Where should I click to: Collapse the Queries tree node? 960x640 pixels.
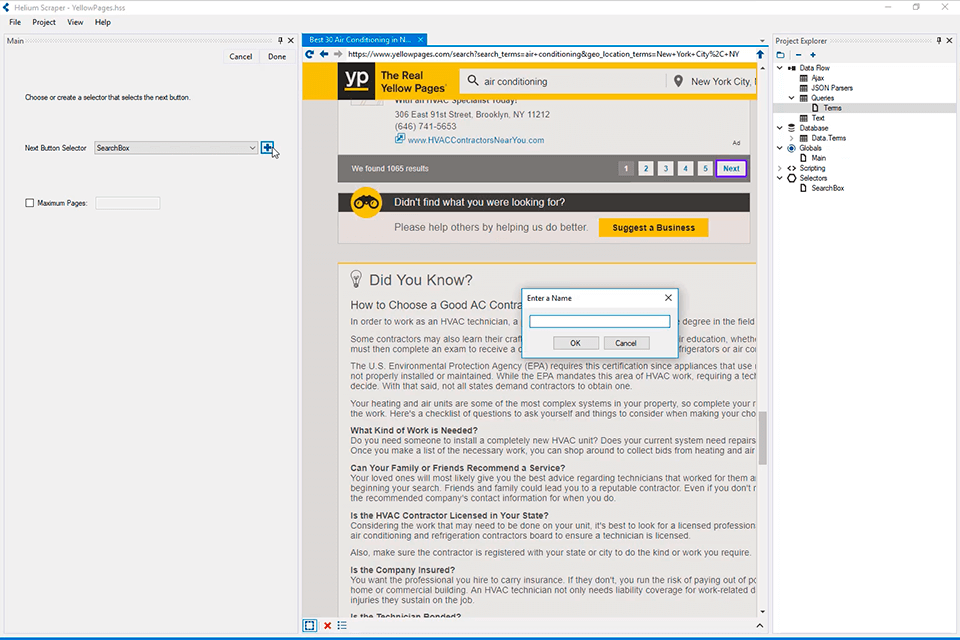click(792, 98)
